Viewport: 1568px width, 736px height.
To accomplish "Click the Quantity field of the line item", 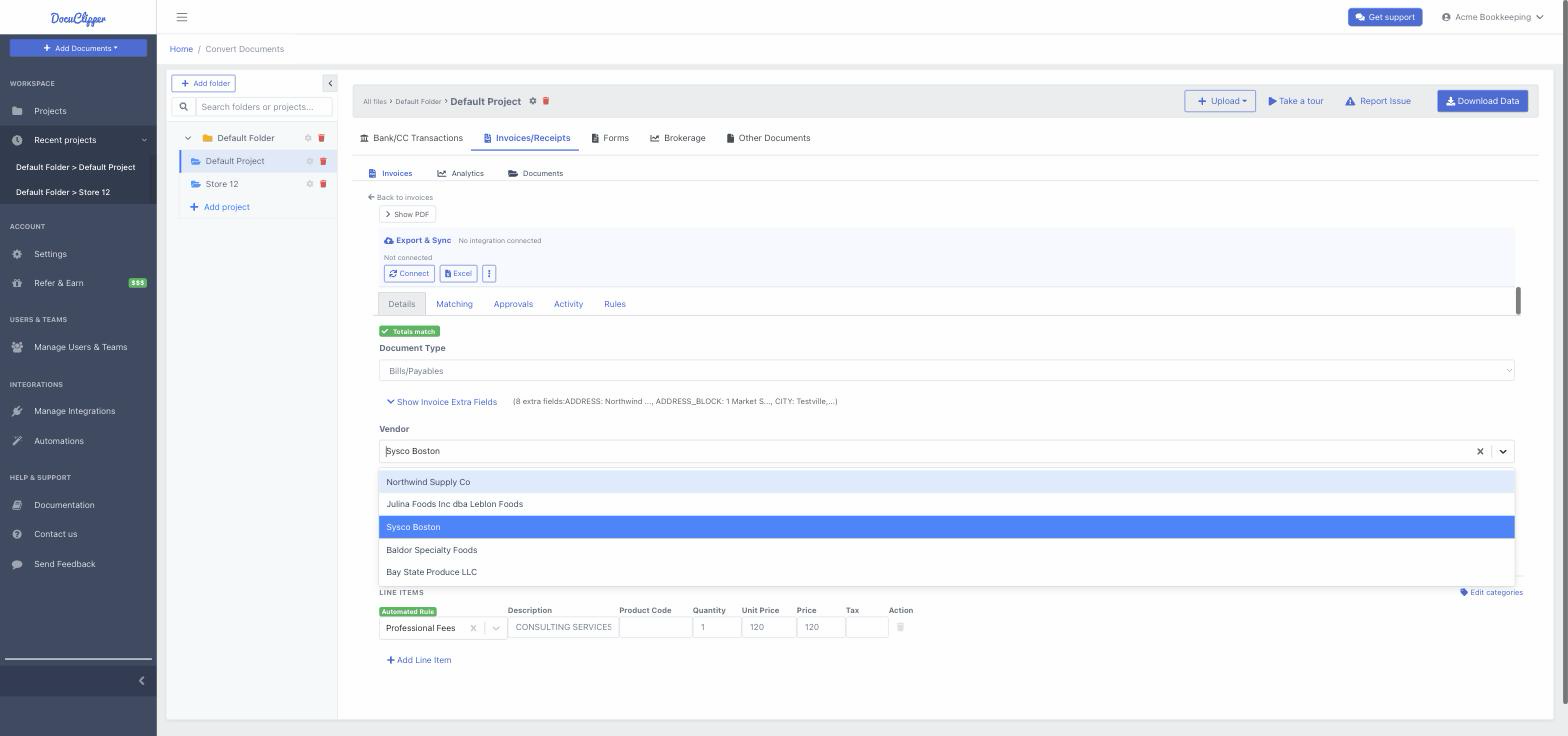I will 717,628.
